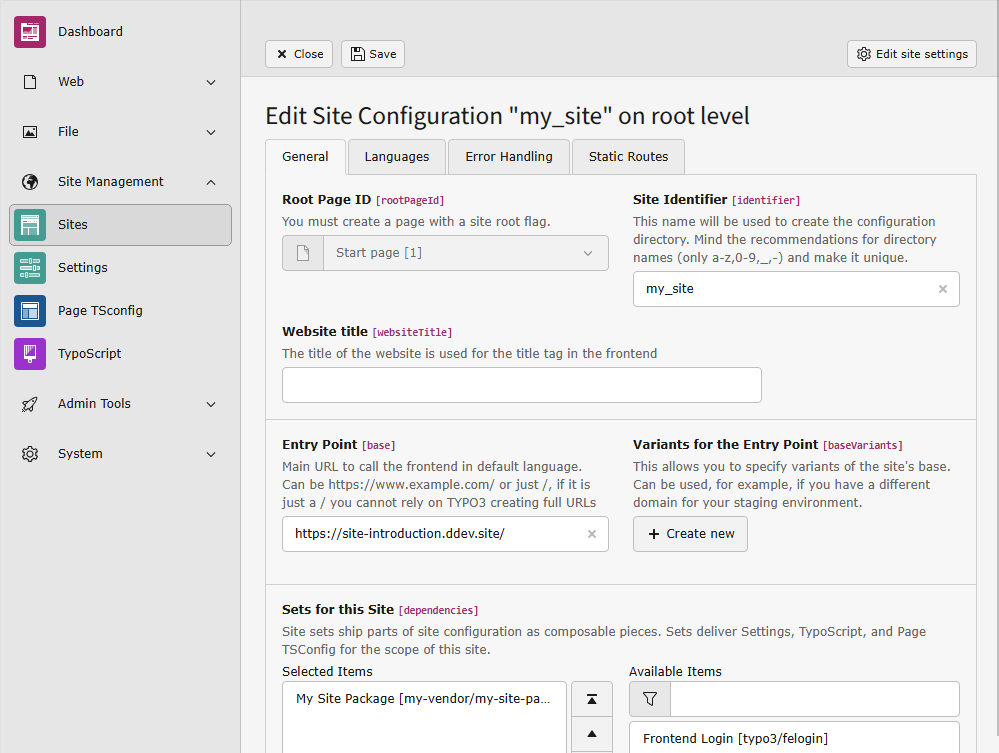Switch to the Error Handling tab
Viewport: 999px width, 753px height.
click(508, 157)
